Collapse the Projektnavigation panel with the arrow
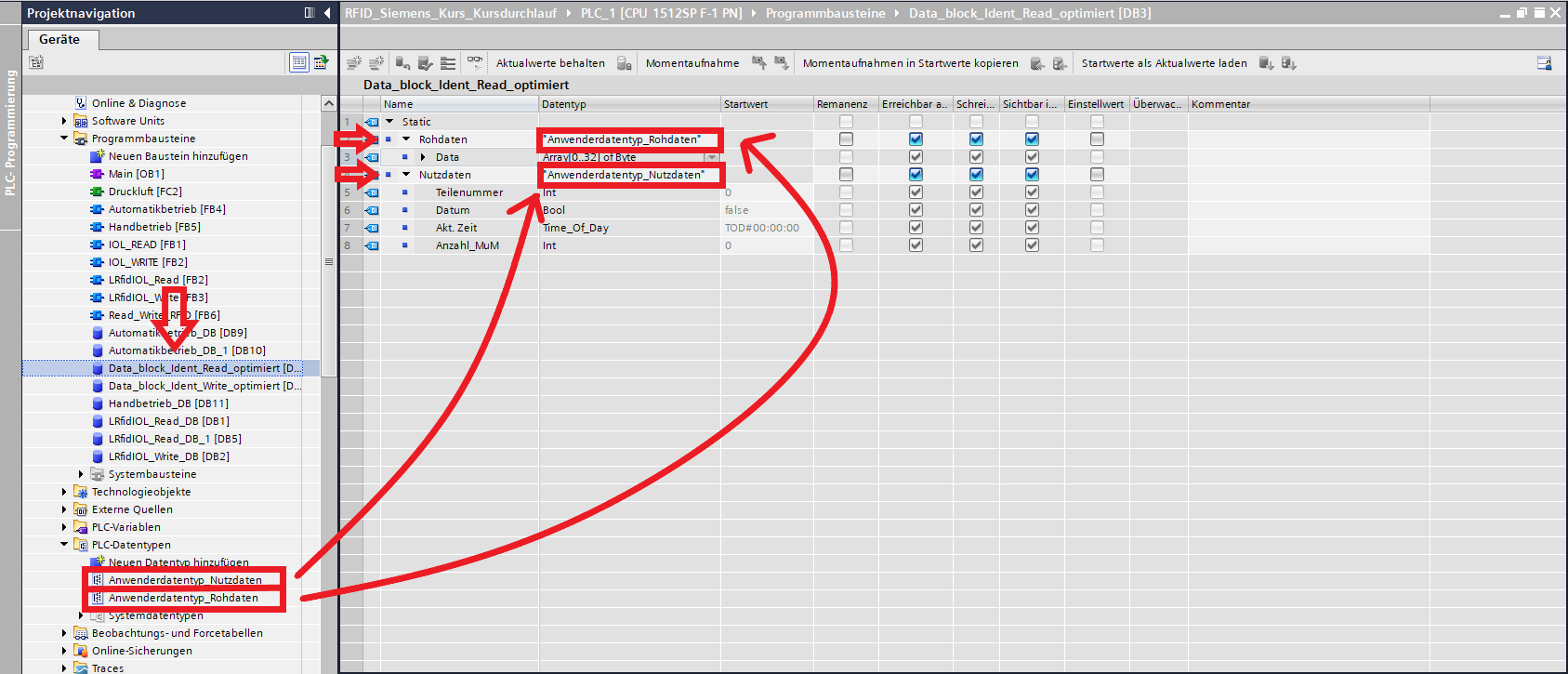1568x674 pixels. (327, 13)
